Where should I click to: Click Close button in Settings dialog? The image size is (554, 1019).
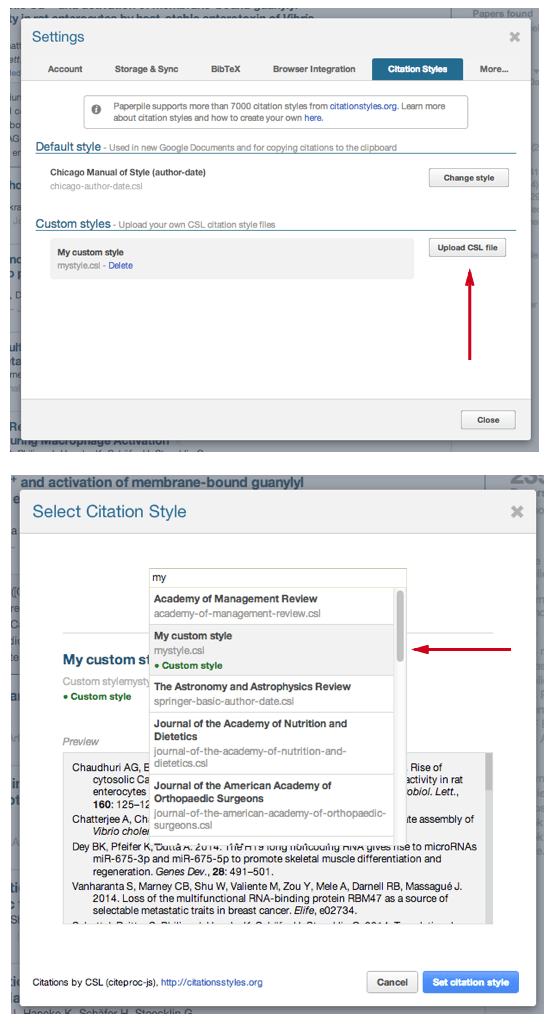488,420
